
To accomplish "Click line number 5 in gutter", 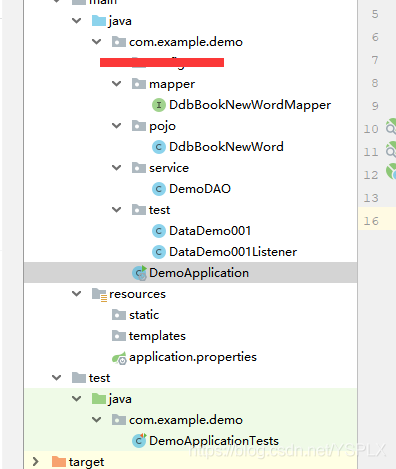I will (375, 14).
